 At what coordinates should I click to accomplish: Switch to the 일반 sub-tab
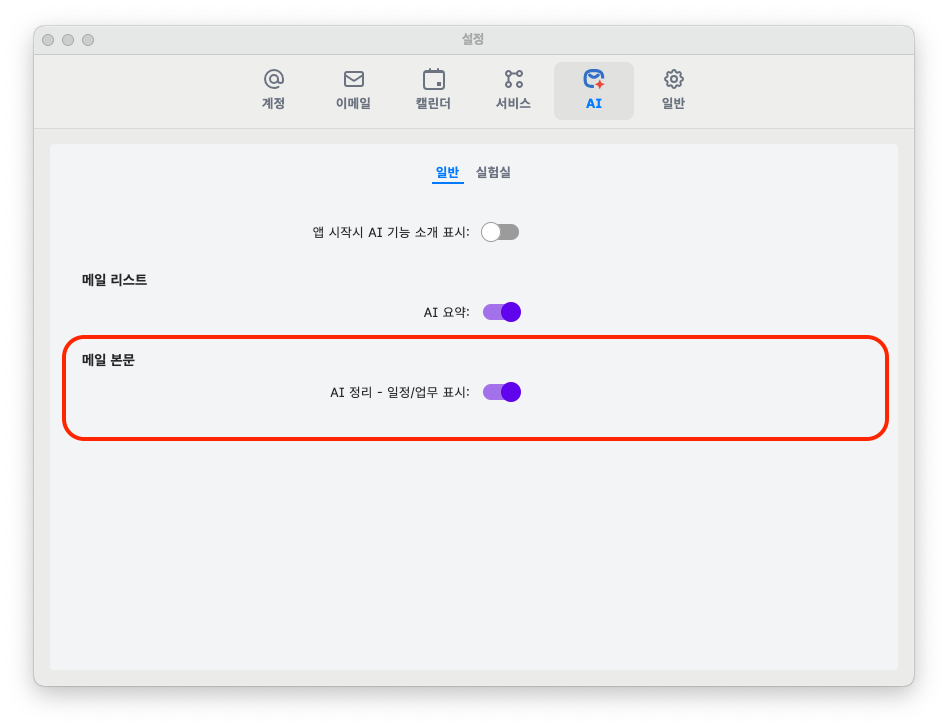click(x=447, y=172)
